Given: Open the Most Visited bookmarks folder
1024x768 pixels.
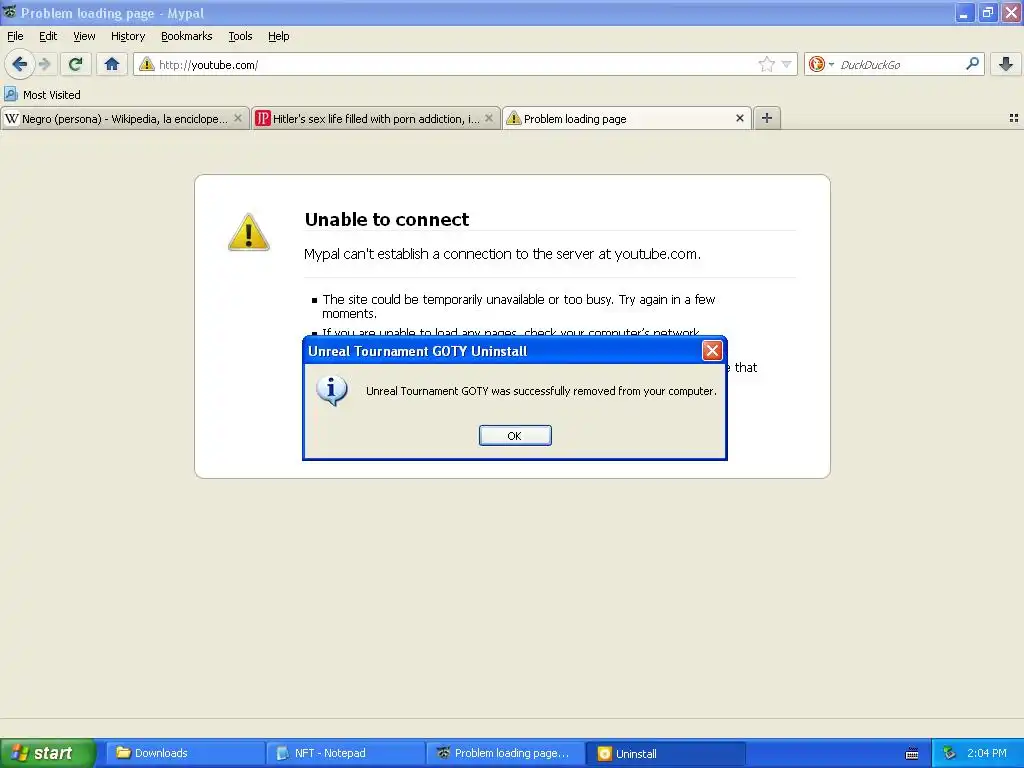Looking at the screenshot, I should (42, 95).
